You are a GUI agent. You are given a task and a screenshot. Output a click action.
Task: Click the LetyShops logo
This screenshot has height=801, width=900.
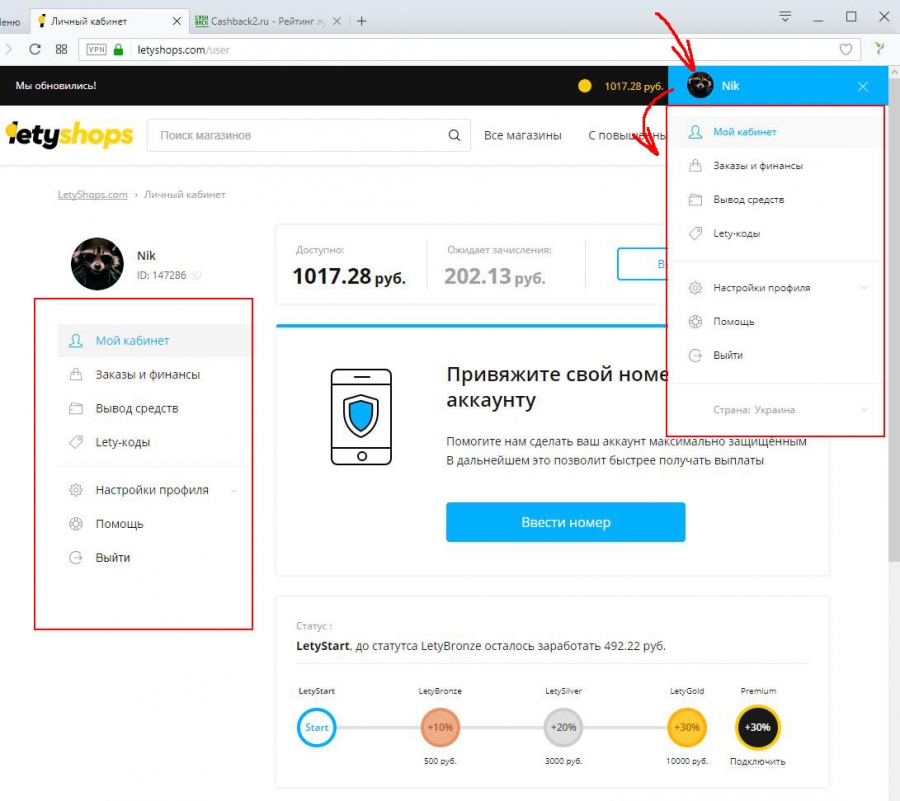pyautogui.click(x=69, y=135)
